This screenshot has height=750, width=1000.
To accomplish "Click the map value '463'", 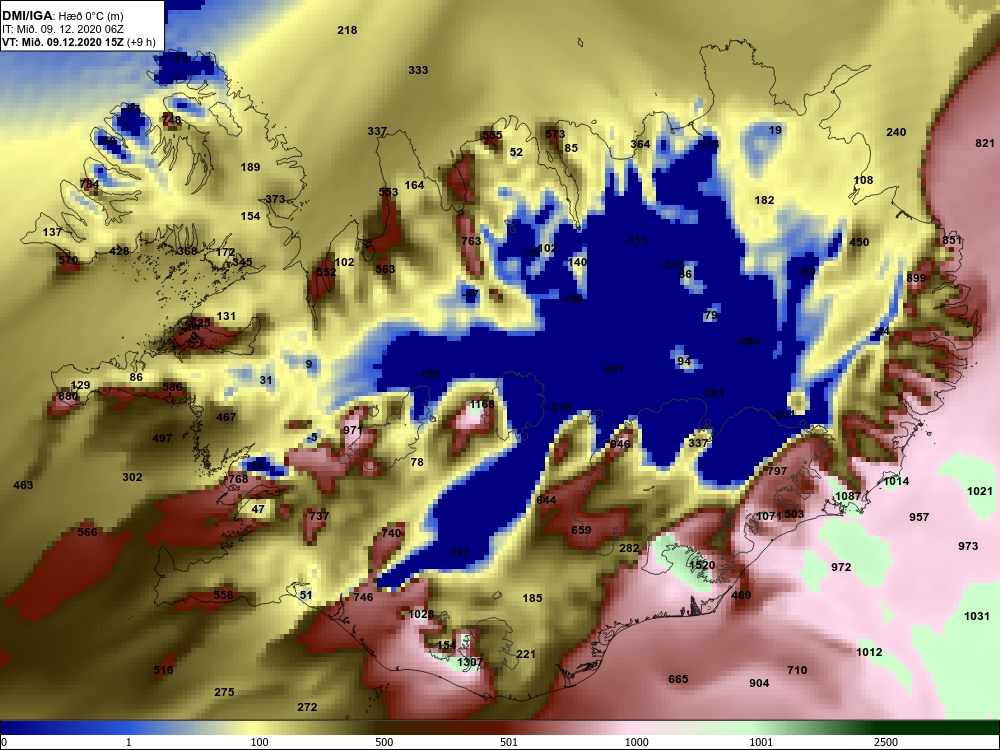I will point(23,485).
